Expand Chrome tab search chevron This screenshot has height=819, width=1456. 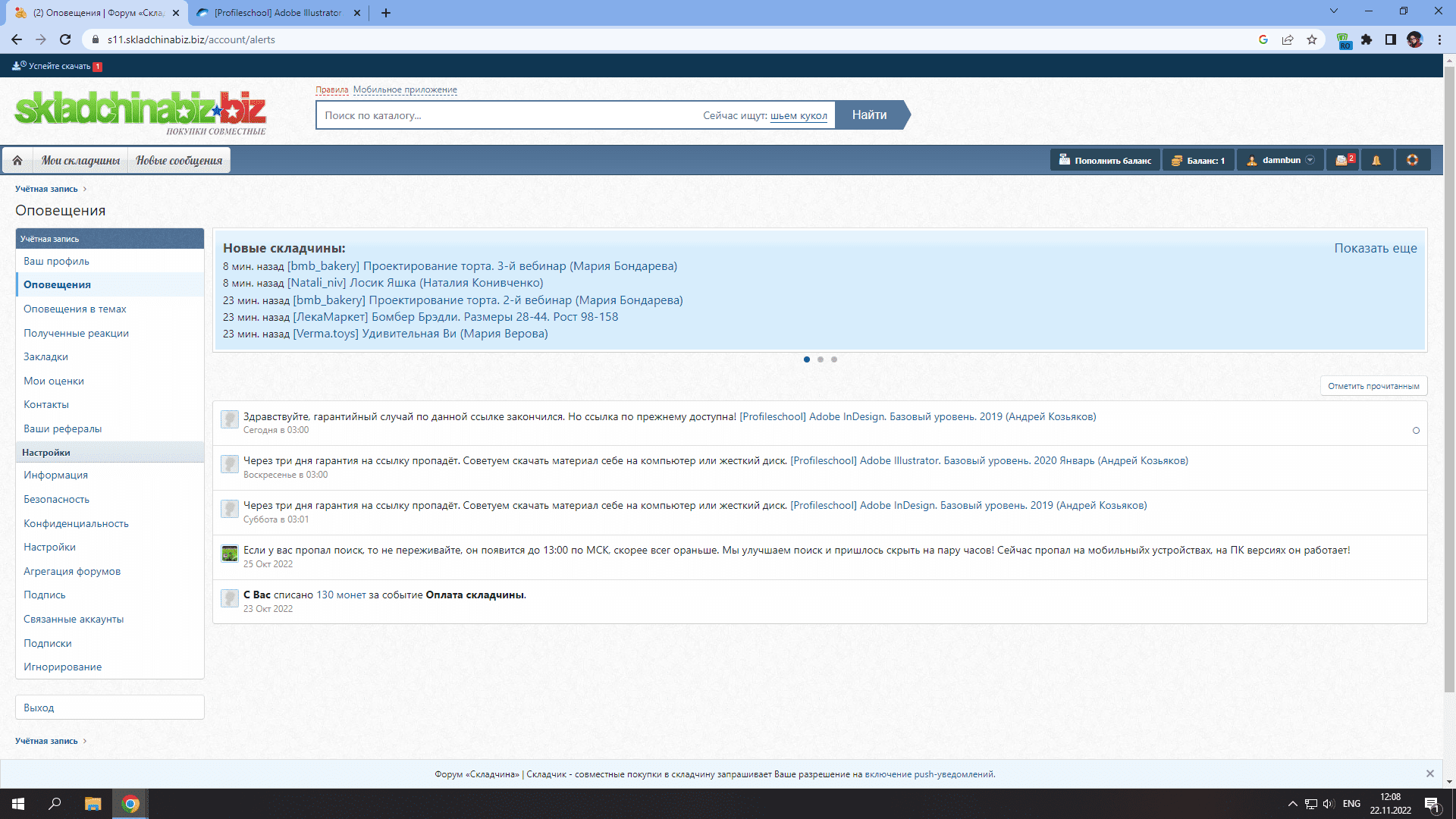1334,11
